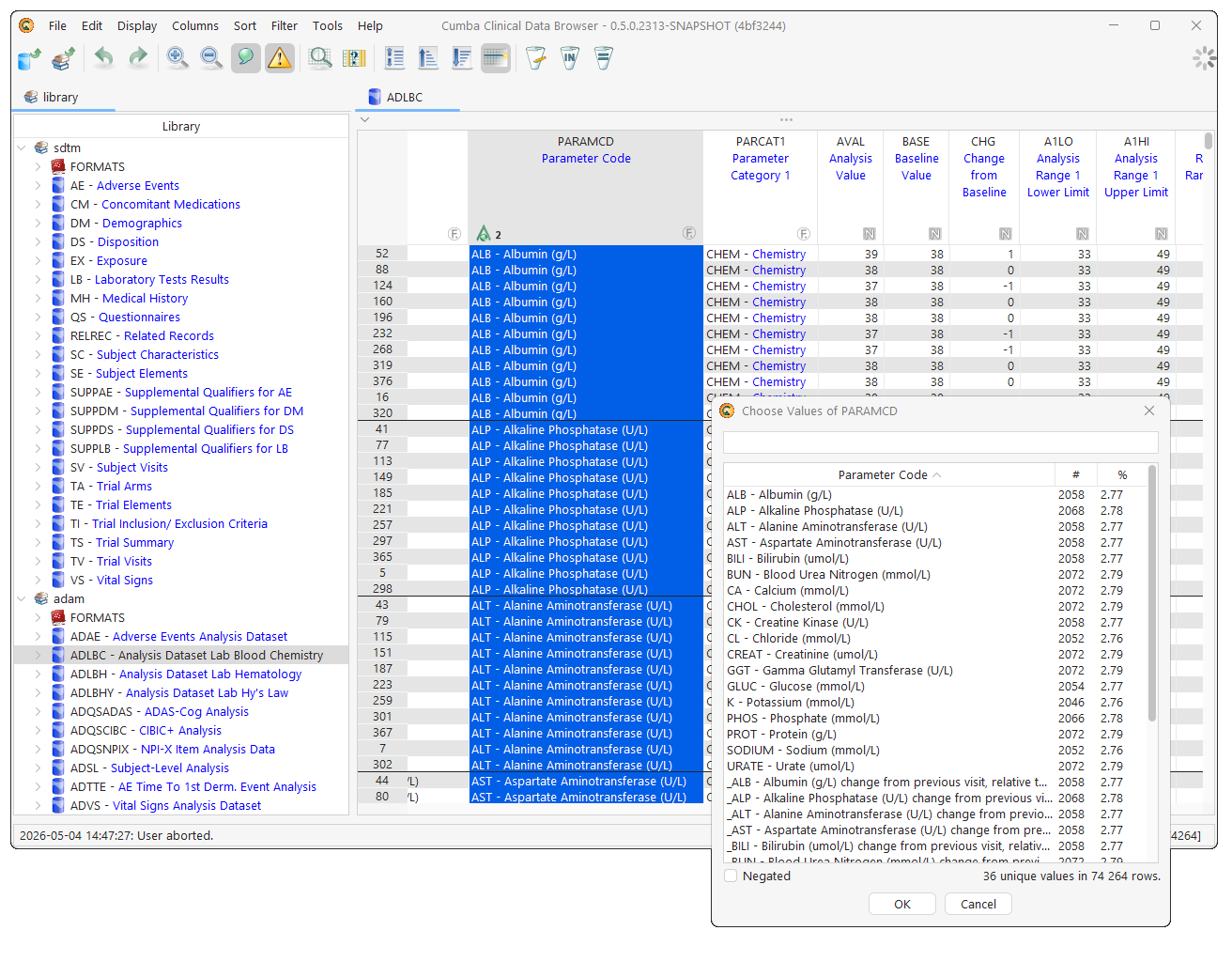Toggle the highlighted table grid button
Image resolution: width=1232 pixels, height=977 pixels.
(496, 58)
